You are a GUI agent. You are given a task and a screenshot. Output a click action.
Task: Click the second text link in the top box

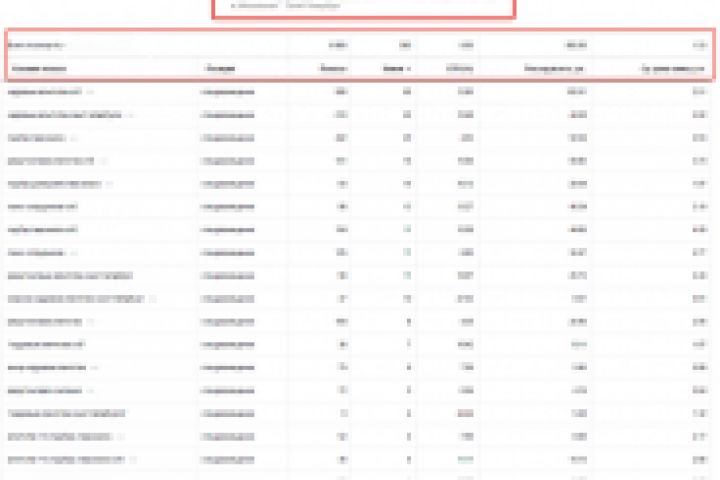(313, 6)
